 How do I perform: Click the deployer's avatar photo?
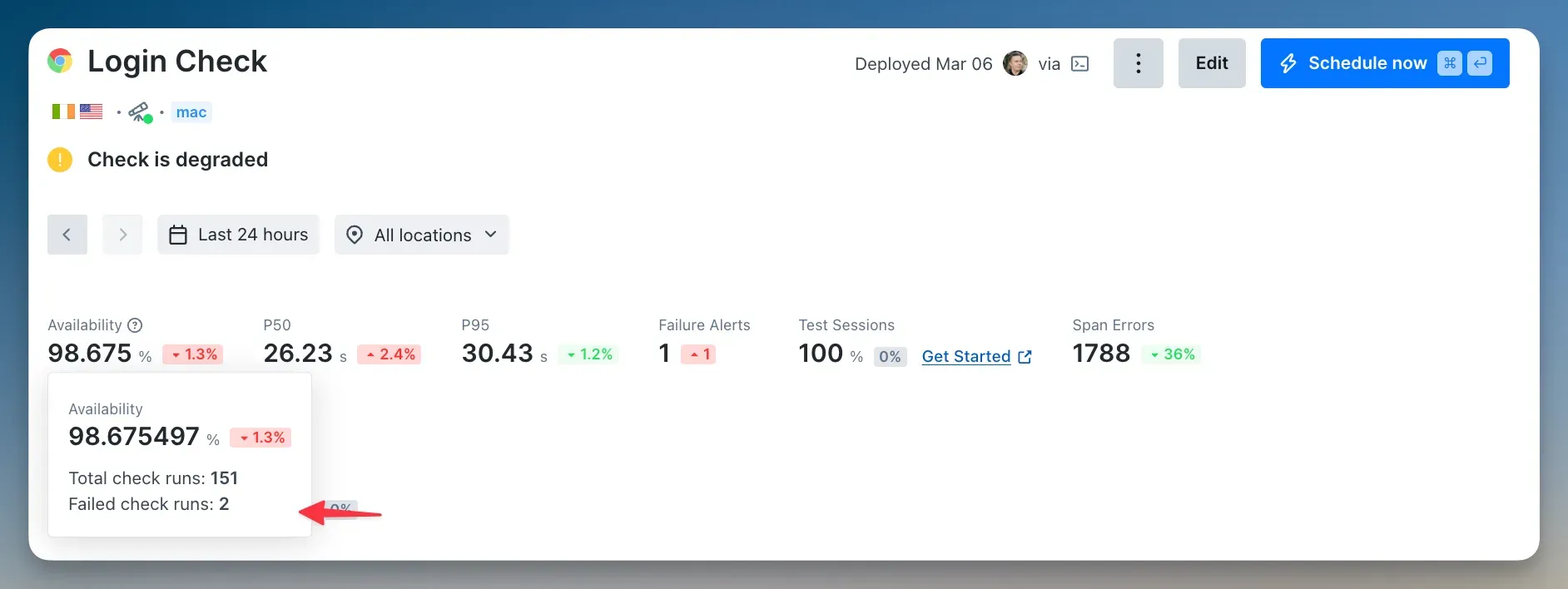pyautogui.click(x=1015, y=63)
